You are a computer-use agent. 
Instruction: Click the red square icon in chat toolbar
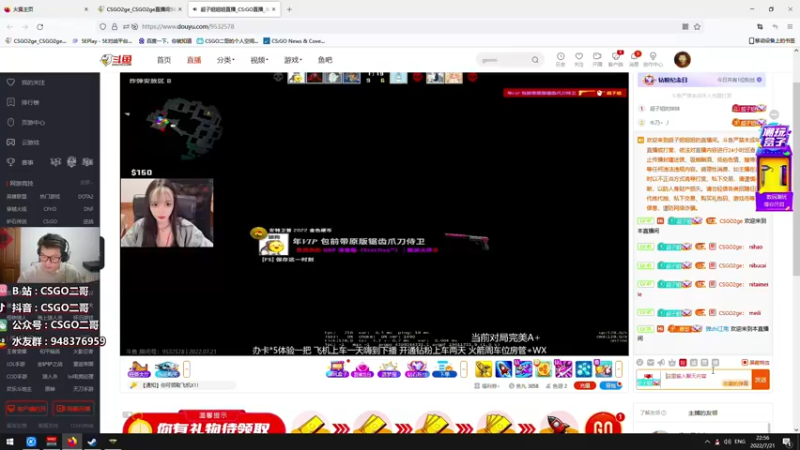point(683,362)
